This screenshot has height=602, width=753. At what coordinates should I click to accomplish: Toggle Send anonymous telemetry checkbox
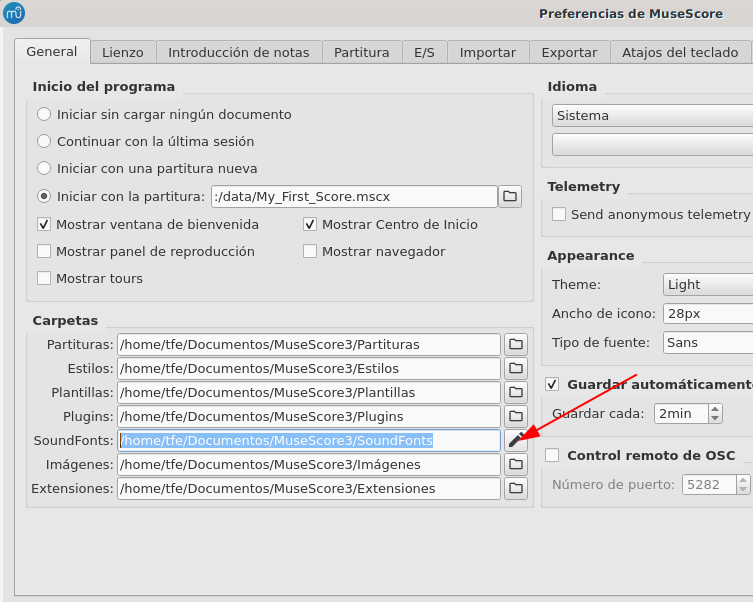pyautogui.click(x=559, y=214)
